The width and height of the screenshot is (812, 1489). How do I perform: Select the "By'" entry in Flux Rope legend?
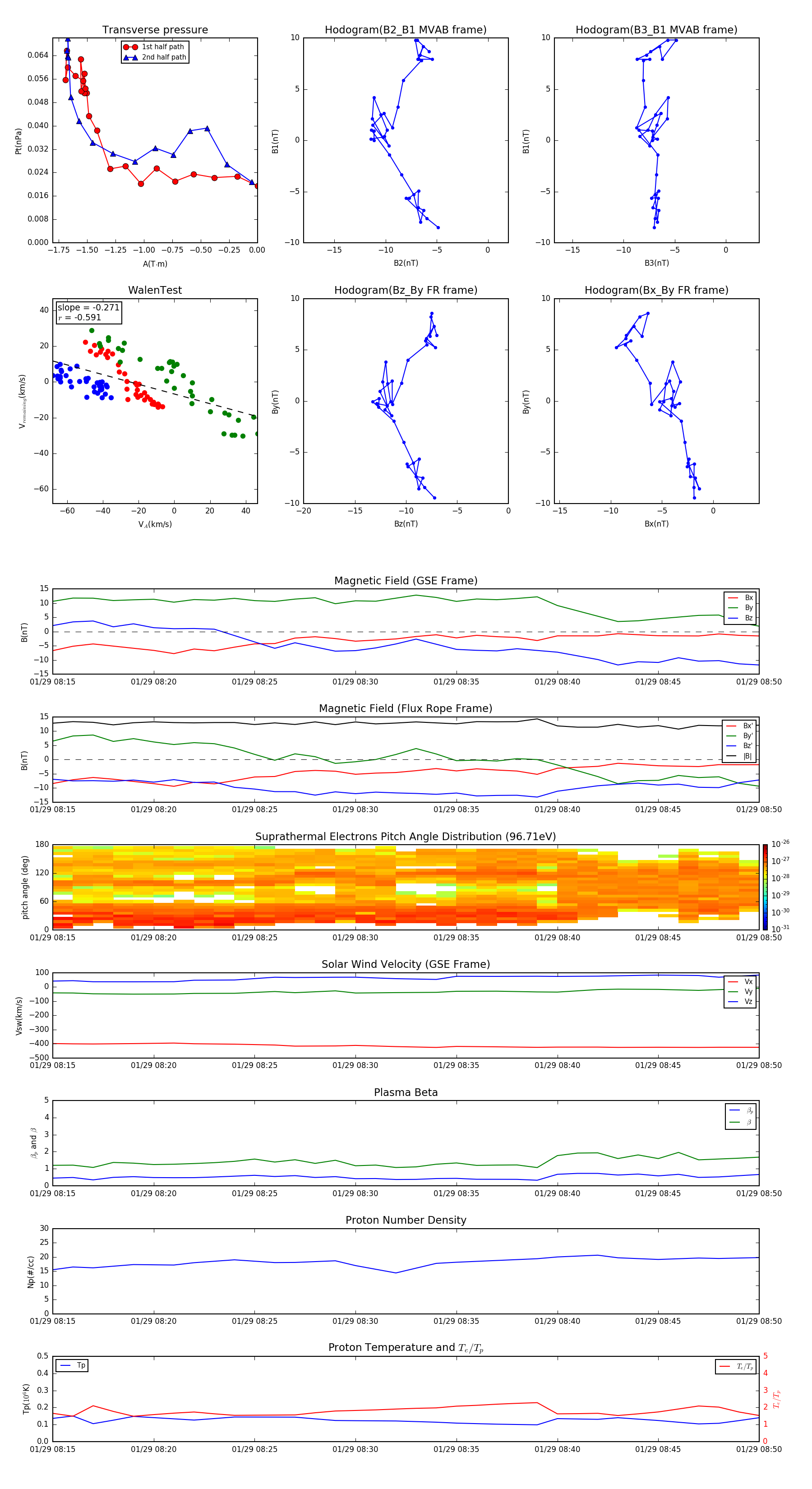tap(740, 736)
